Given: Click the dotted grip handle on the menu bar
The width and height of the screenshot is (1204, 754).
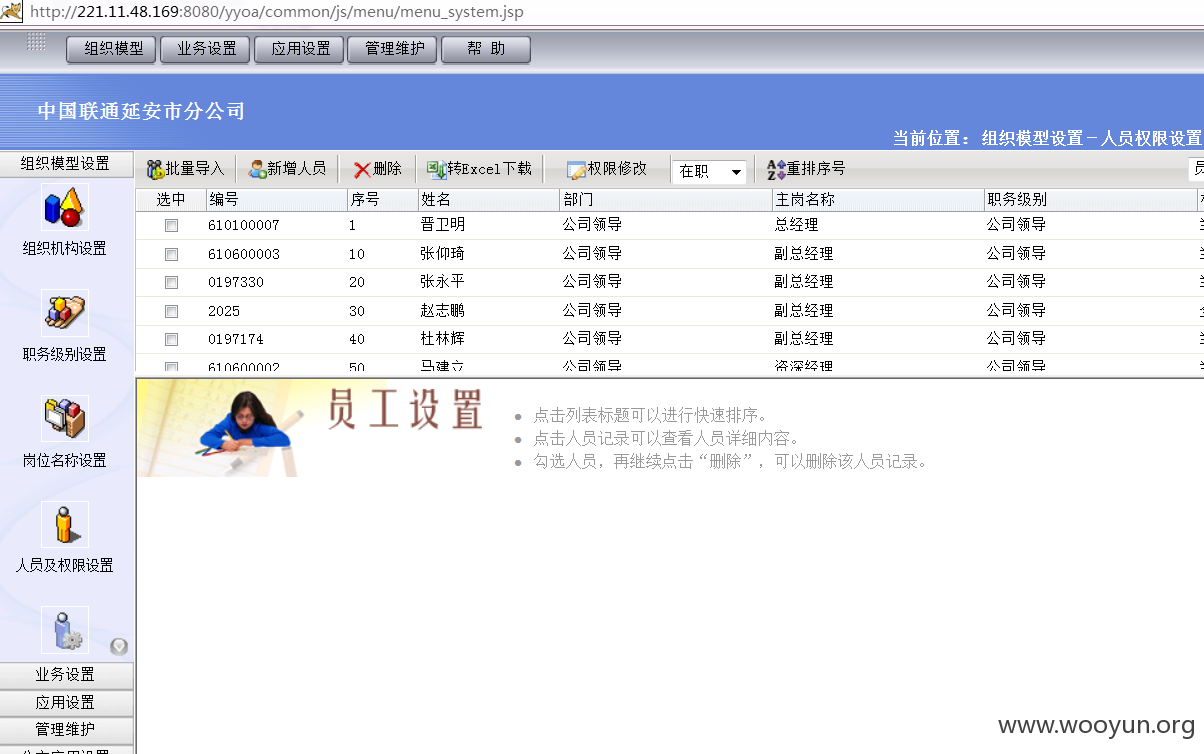Looking at the screenshot, I should [36, 41].
